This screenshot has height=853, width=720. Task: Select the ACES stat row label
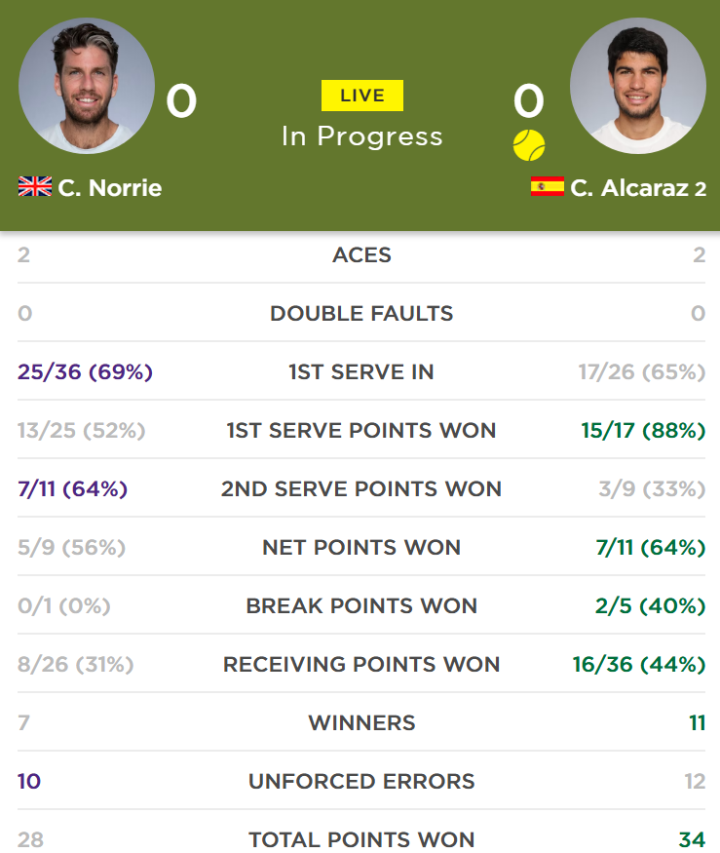click(x=362, y=255)
